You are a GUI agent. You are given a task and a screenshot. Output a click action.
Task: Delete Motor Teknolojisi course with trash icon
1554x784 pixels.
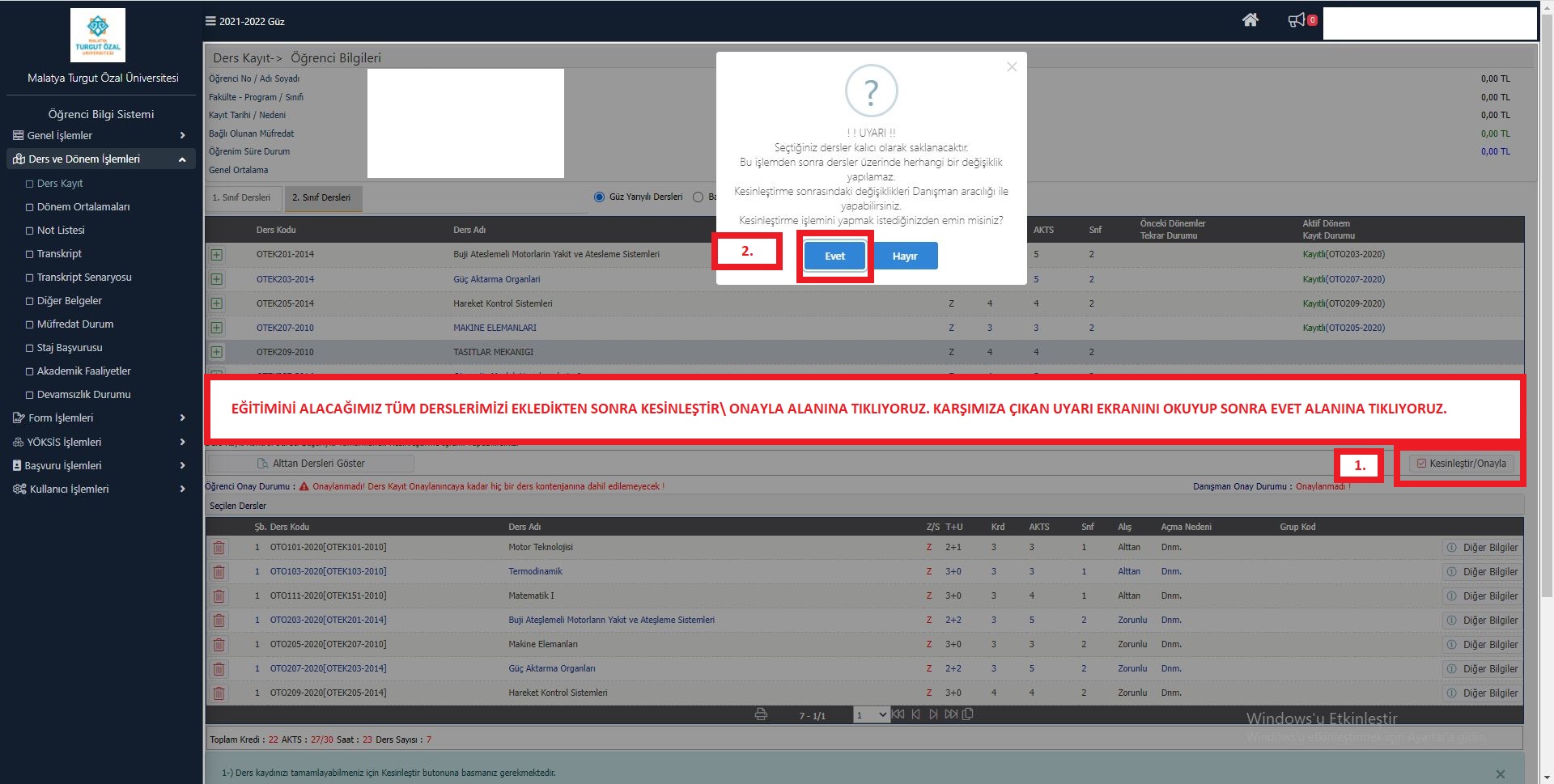(219, 548)
